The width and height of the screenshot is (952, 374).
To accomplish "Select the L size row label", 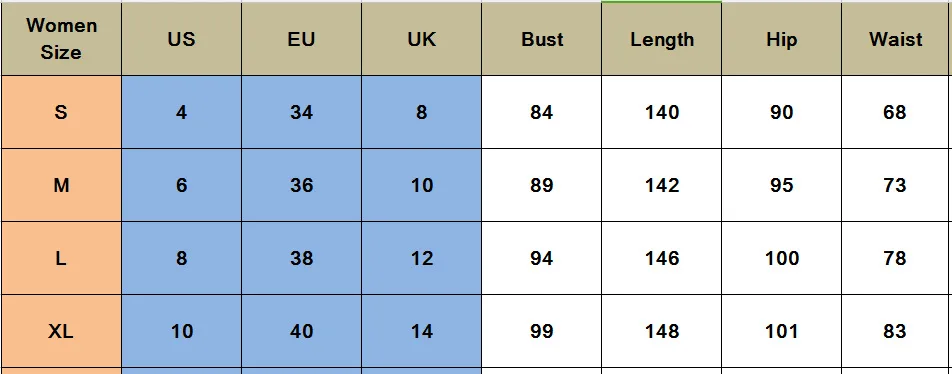I will click(61, 258).
